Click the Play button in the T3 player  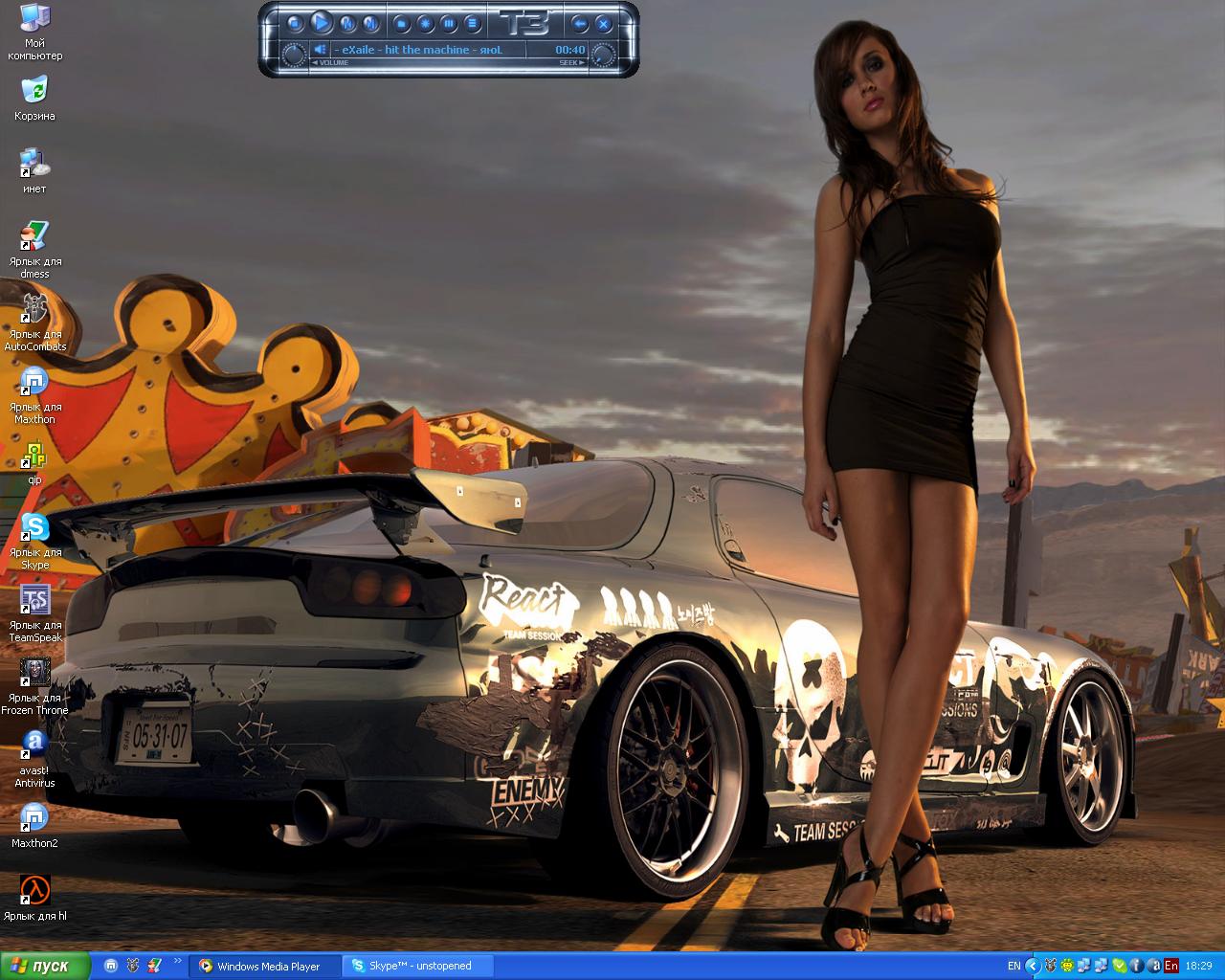click(322, 22)
